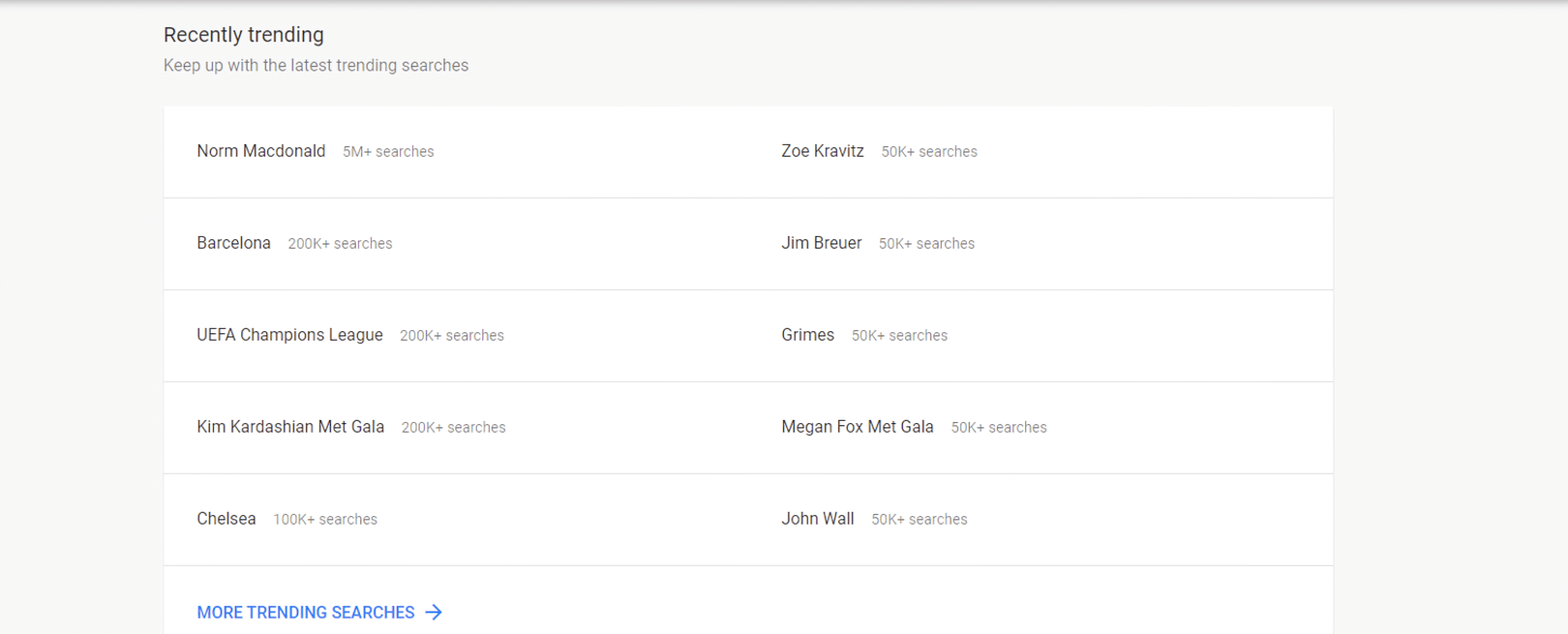The height and width of the screenshot is (634, 1568).
Task: Click the 5M+ searches count for Norm Macdonald
Action: (388, 152)
